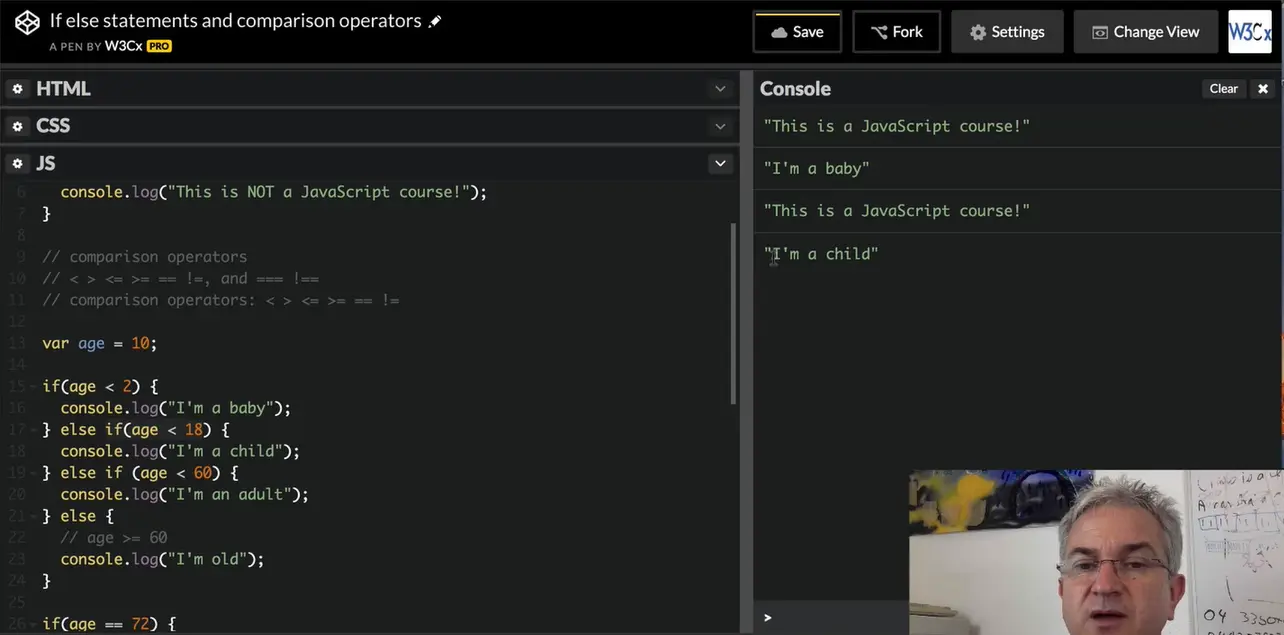Click the console.log "I'm old" line
Image resolution: width=1284 pixels, height=635 pixels.
162,559
